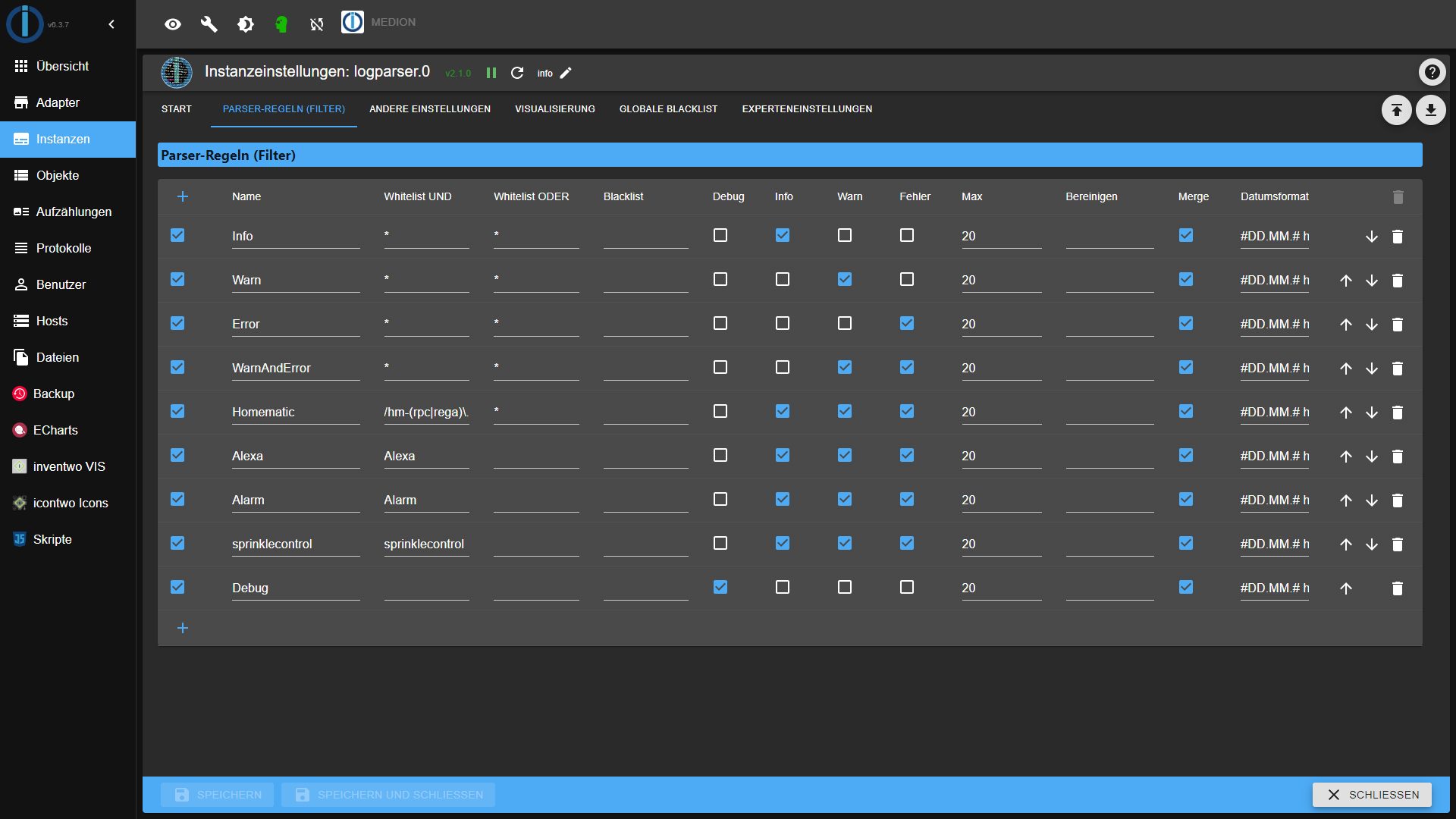Click the green expert mode head icon
The height and width of the screenshot is (819, 1456).
[281, 24]
